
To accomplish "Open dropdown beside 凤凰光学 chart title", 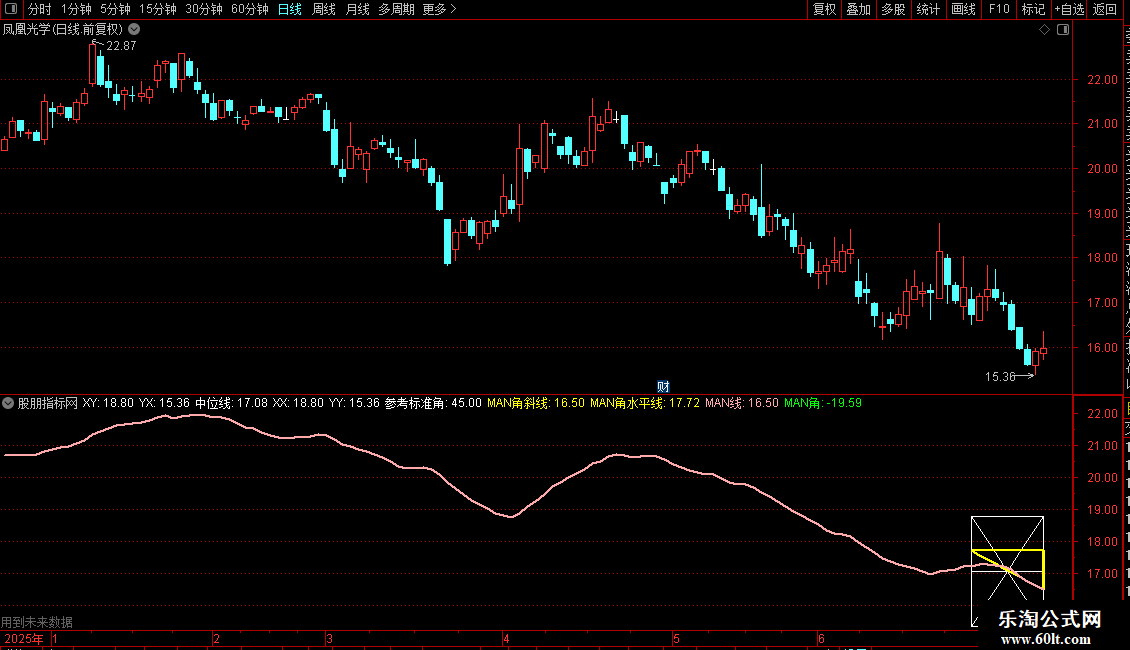I will [134, 30].
